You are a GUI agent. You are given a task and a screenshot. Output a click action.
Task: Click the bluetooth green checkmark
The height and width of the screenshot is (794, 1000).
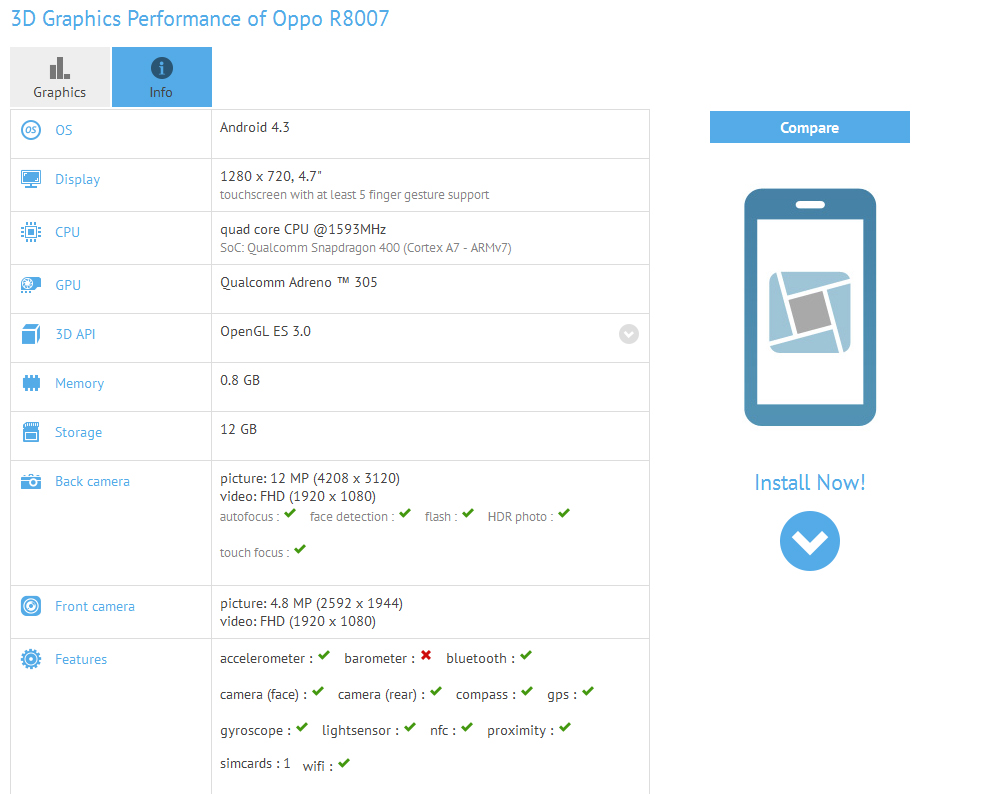(x=526, y=655)
